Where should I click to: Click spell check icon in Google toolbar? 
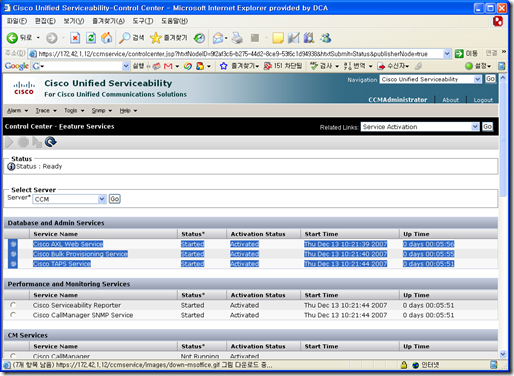coord(314,66)
